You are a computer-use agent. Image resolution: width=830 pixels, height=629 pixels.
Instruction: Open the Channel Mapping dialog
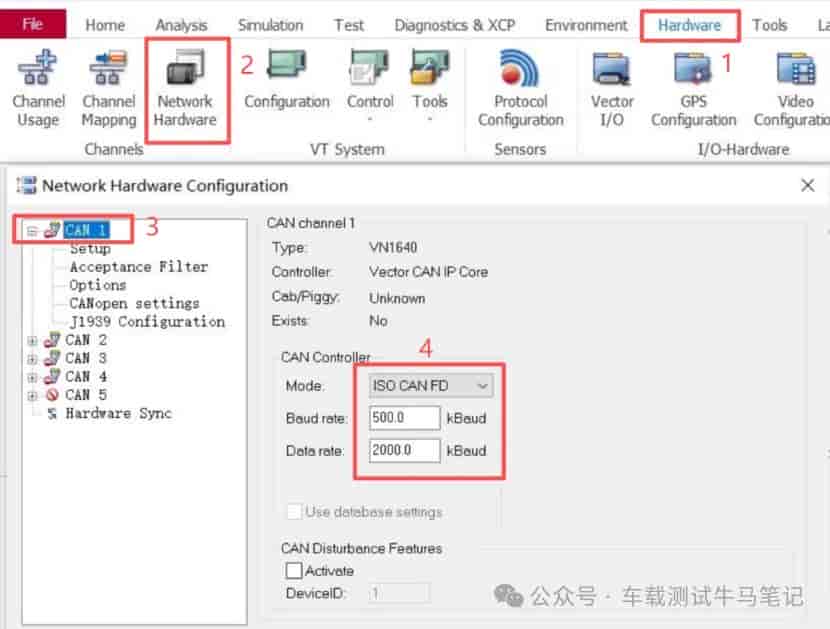pyautogui.click(x=109, y=88)
